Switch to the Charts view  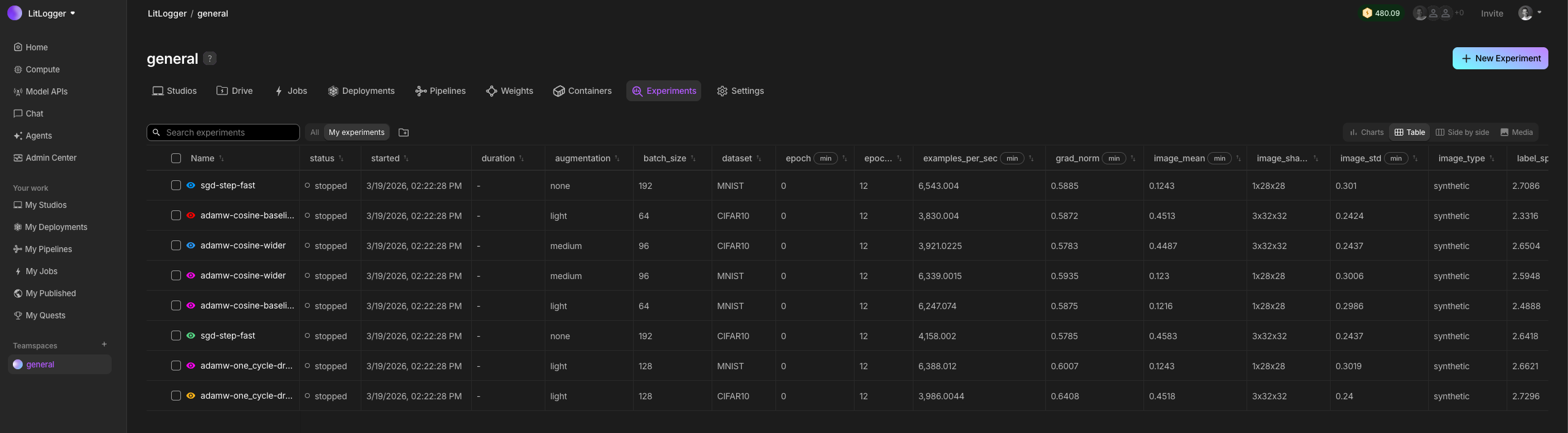pyautogui.click(x=1366, y=132)
